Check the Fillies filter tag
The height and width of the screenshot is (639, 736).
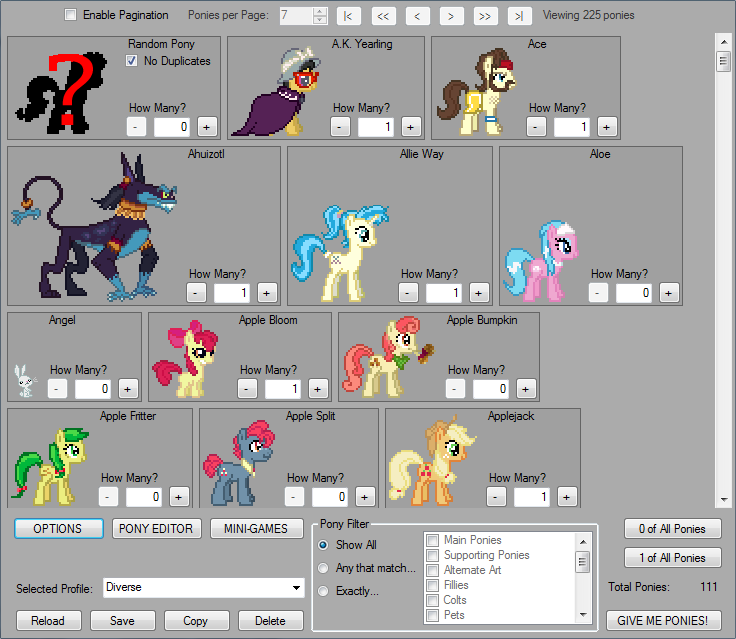click(432, 585)
